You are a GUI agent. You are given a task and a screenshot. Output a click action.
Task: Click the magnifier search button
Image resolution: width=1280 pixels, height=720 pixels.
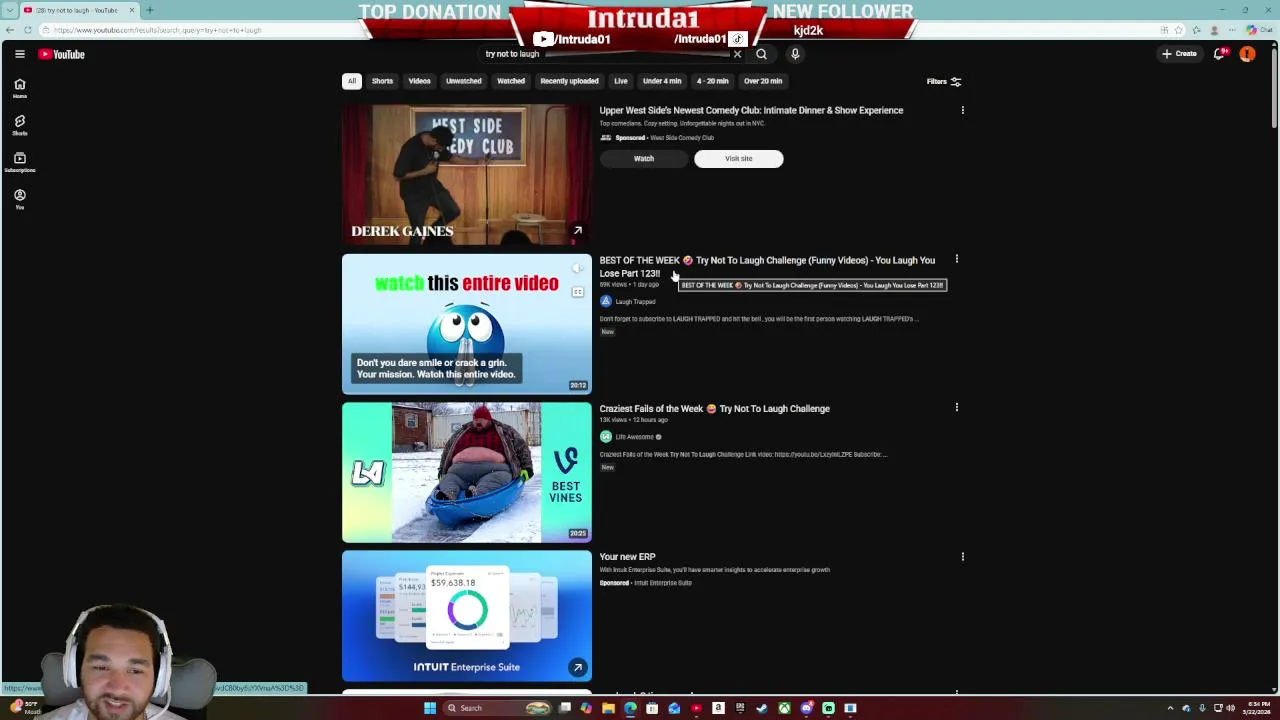pos(761,54)
